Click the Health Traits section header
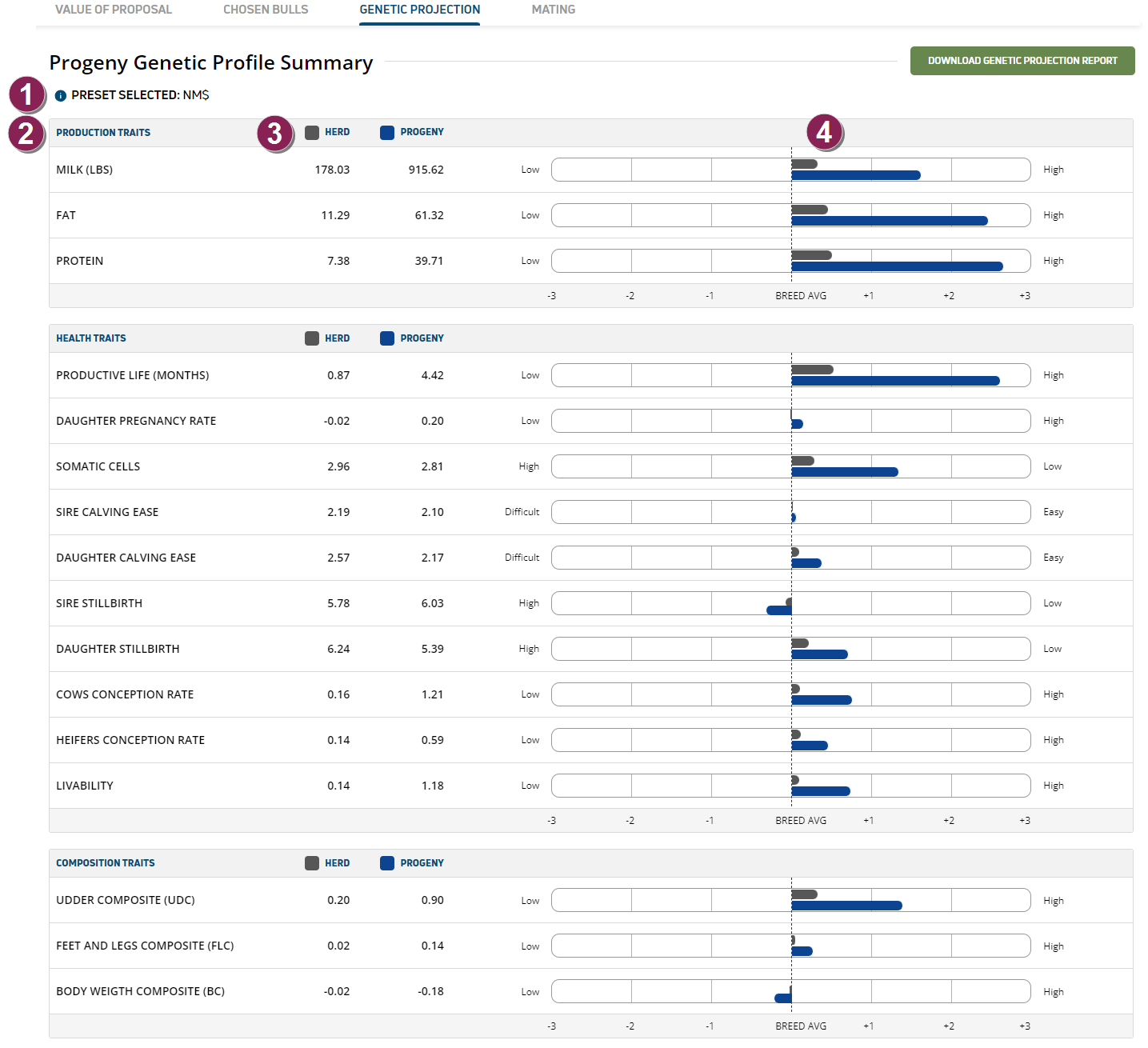This screenshot has height=1048, width=1148. point(91,338)
